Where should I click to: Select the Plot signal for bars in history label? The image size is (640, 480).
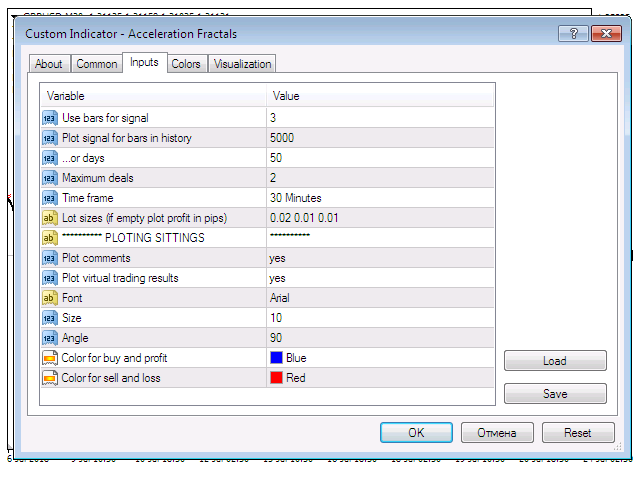coord(127,138)
